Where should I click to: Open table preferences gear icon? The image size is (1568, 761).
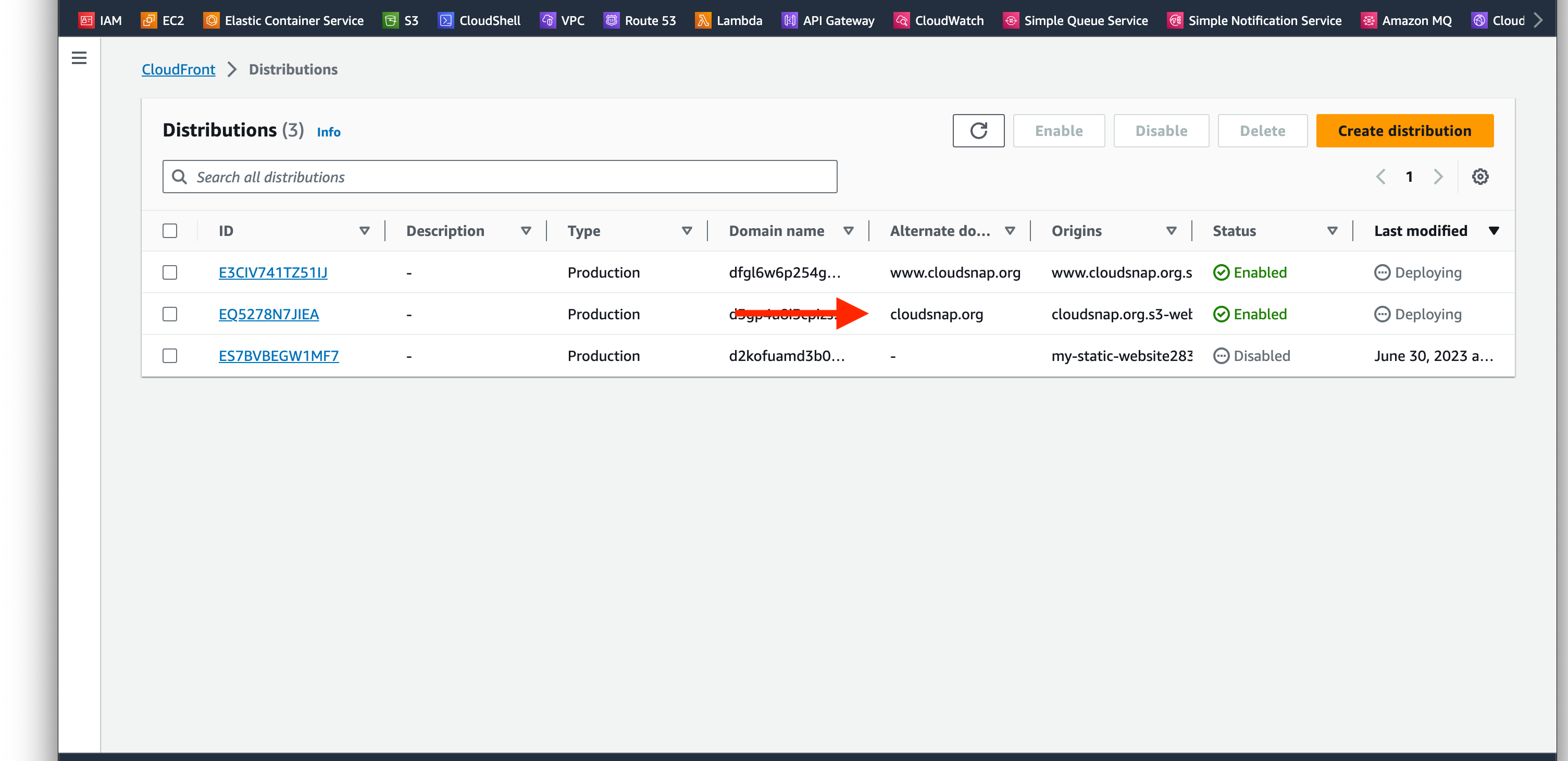click(1480, 177)
